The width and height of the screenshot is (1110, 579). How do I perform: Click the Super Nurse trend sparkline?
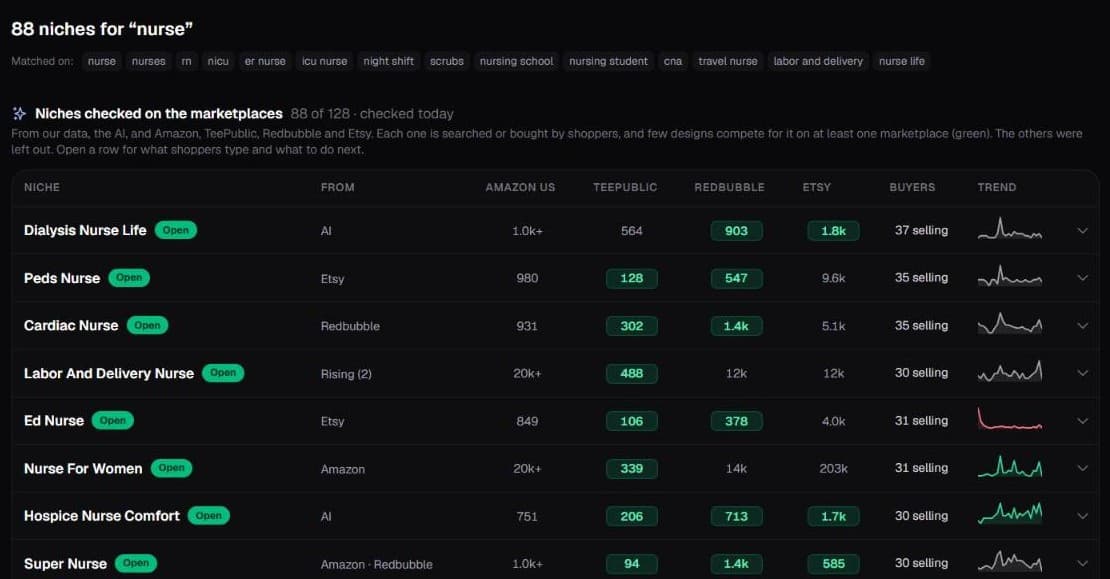1009,562
